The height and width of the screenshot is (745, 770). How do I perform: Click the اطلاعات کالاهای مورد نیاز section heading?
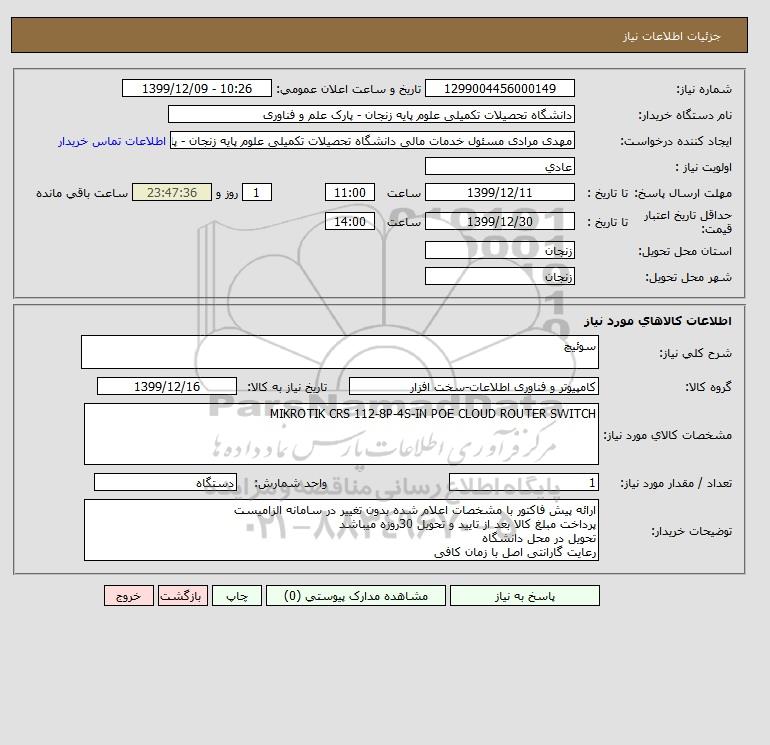[658, 321]
